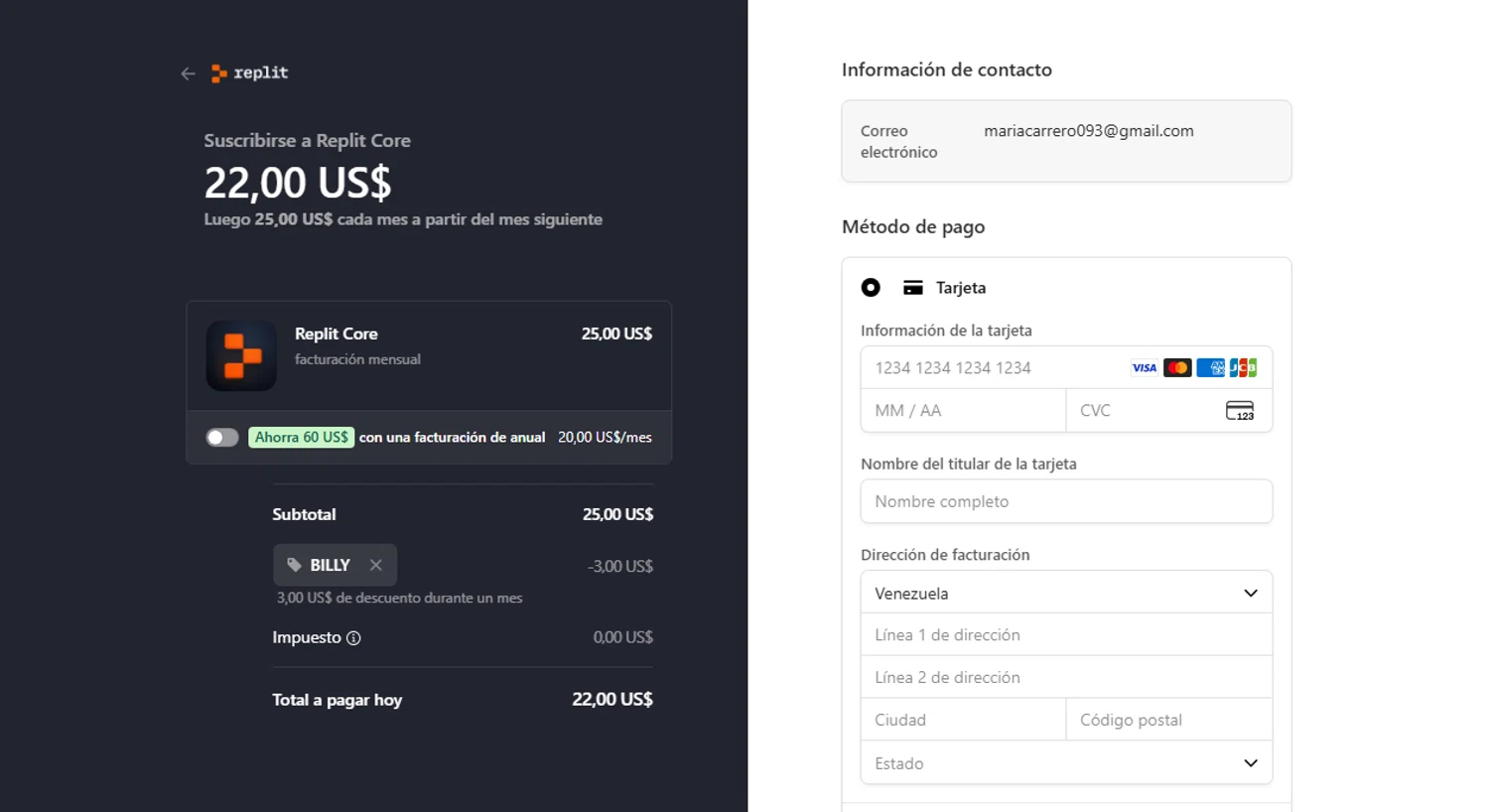Click the Código postal field
Viewport: 1489px width, 812px height.
click(1168, 721)
